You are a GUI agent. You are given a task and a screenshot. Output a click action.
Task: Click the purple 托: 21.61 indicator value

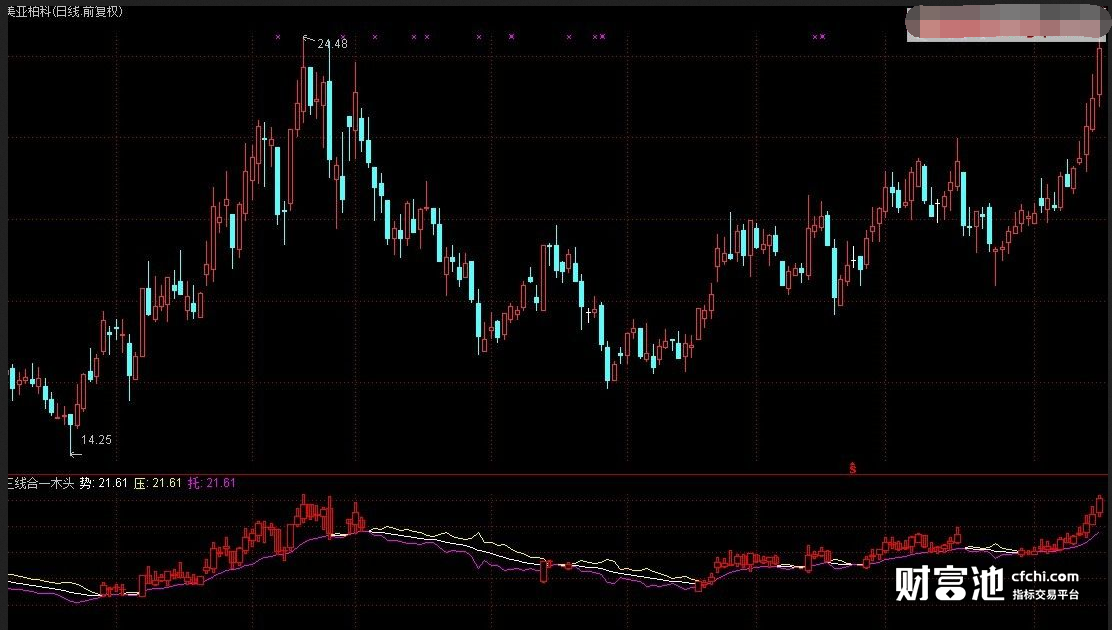(211, 483)
